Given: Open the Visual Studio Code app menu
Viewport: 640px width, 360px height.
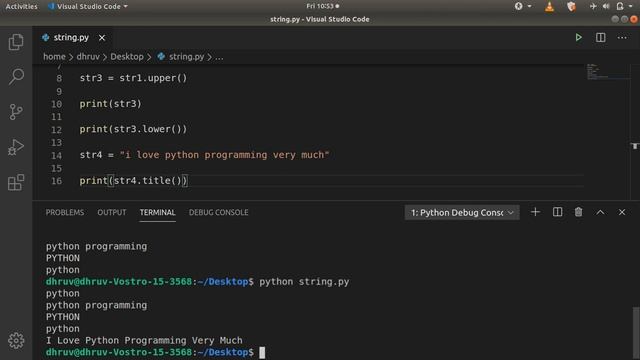Looking at the screenshot, I should pyautogui.click(x=87, y=7).
